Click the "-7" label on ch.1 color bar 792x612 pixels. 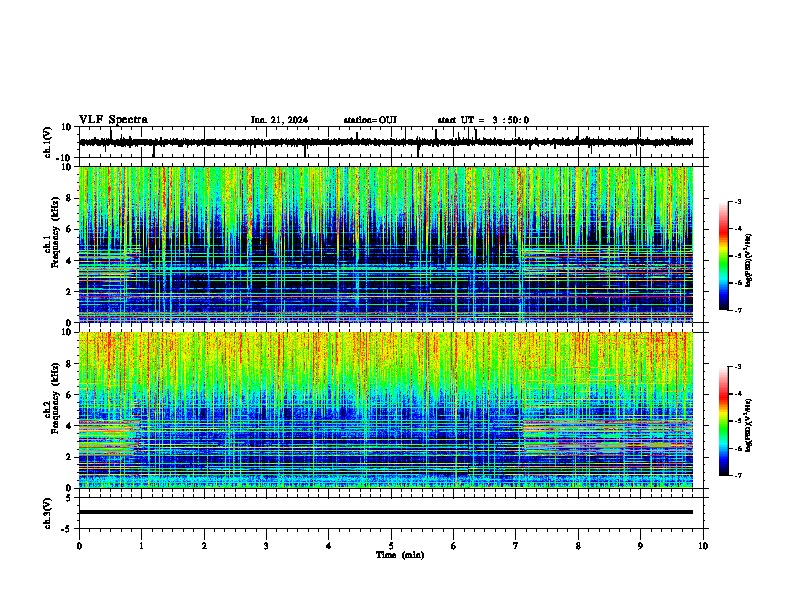click(x=737, y=310)
